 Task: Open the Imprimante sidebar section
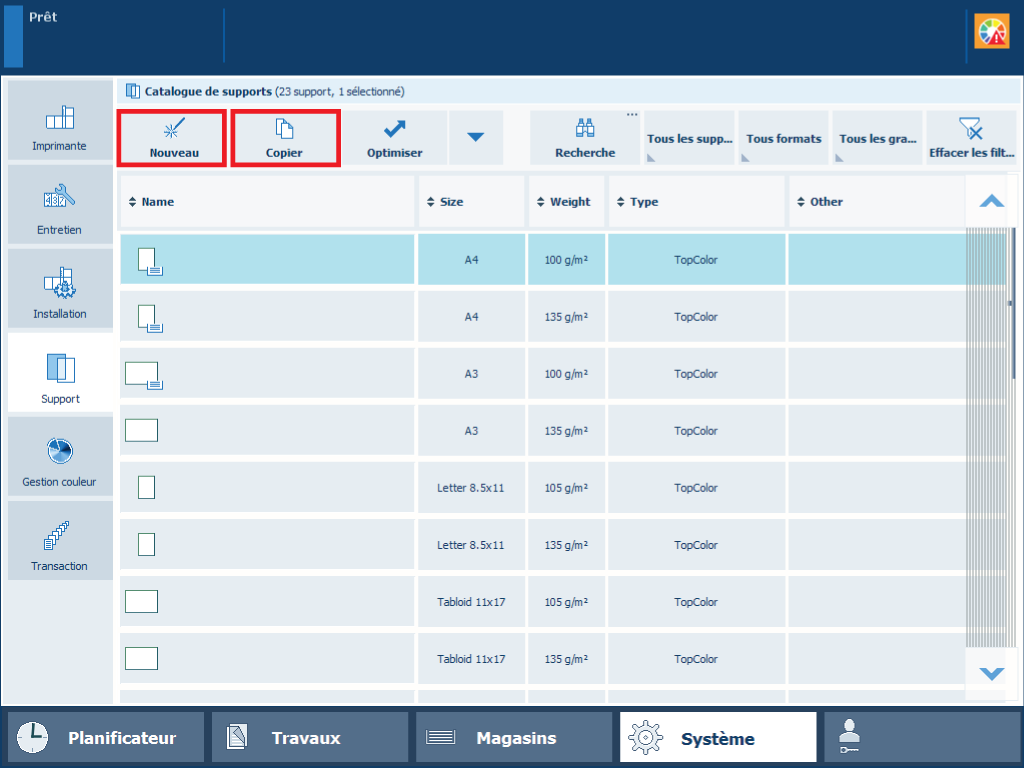(60, 122)
